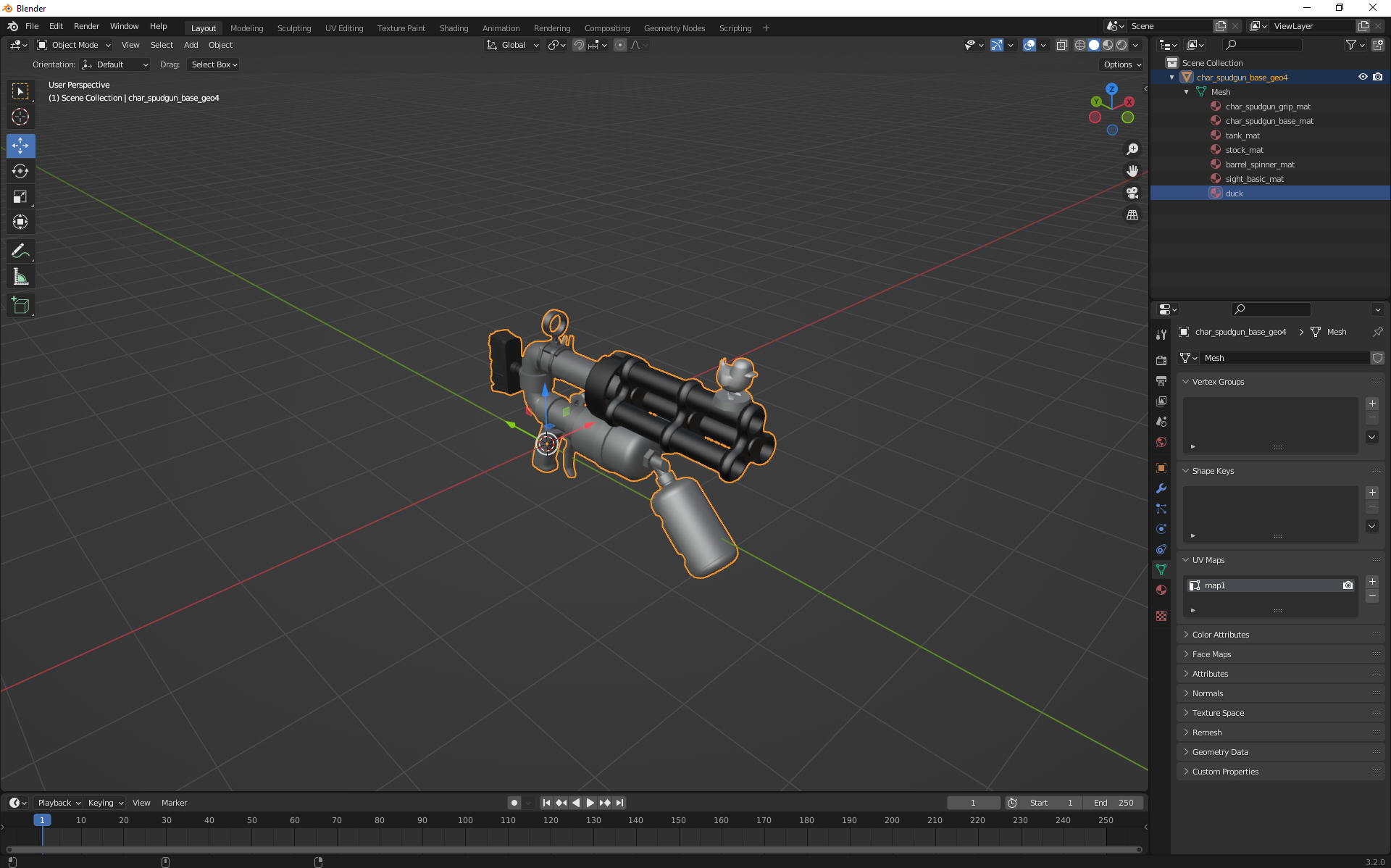Open the Texture properties checker tab

coord(1161,616)
